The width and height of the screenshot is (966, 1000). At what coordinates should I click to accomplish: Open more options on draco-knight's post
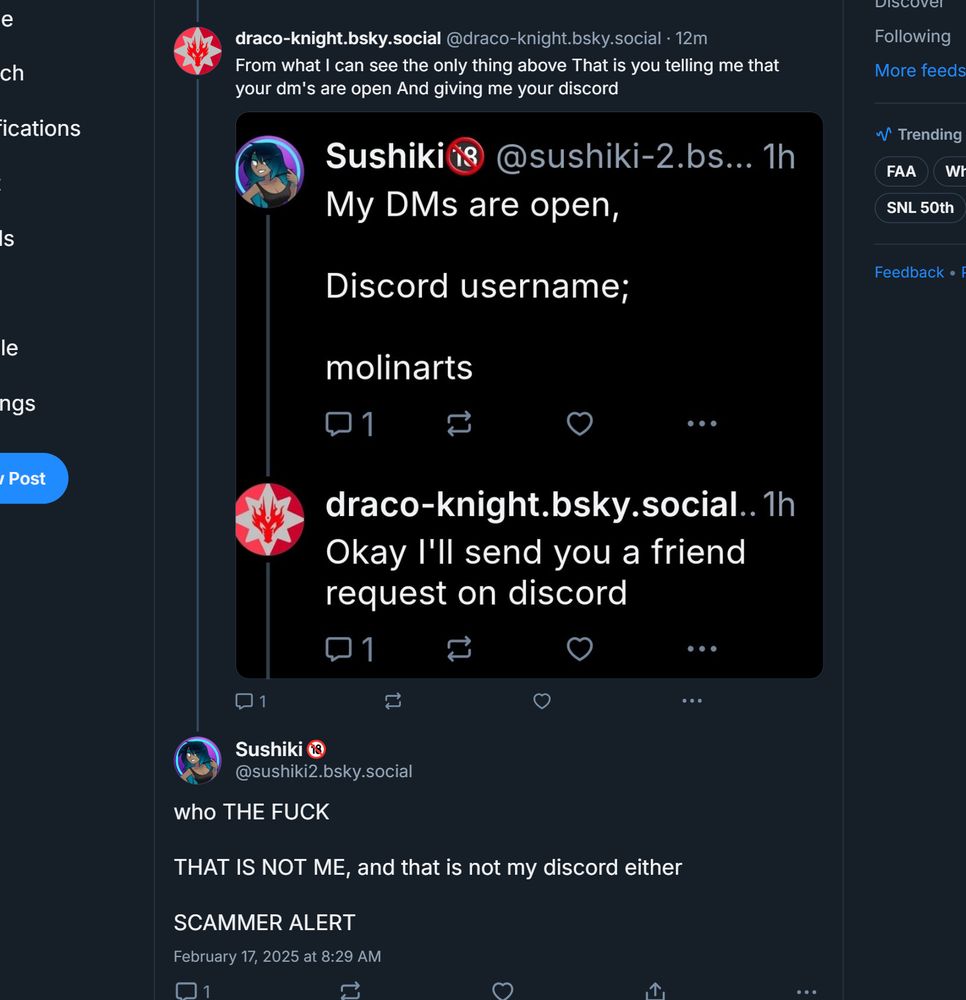[692, 702]
